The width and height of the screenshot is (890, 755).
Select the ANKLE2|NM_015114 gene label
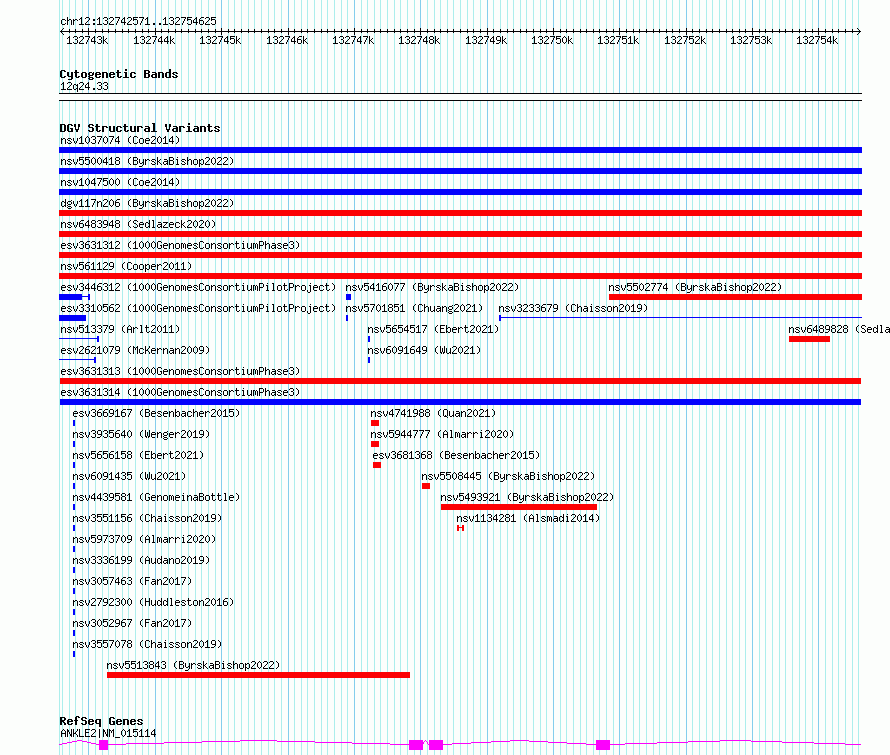[108, 733]
